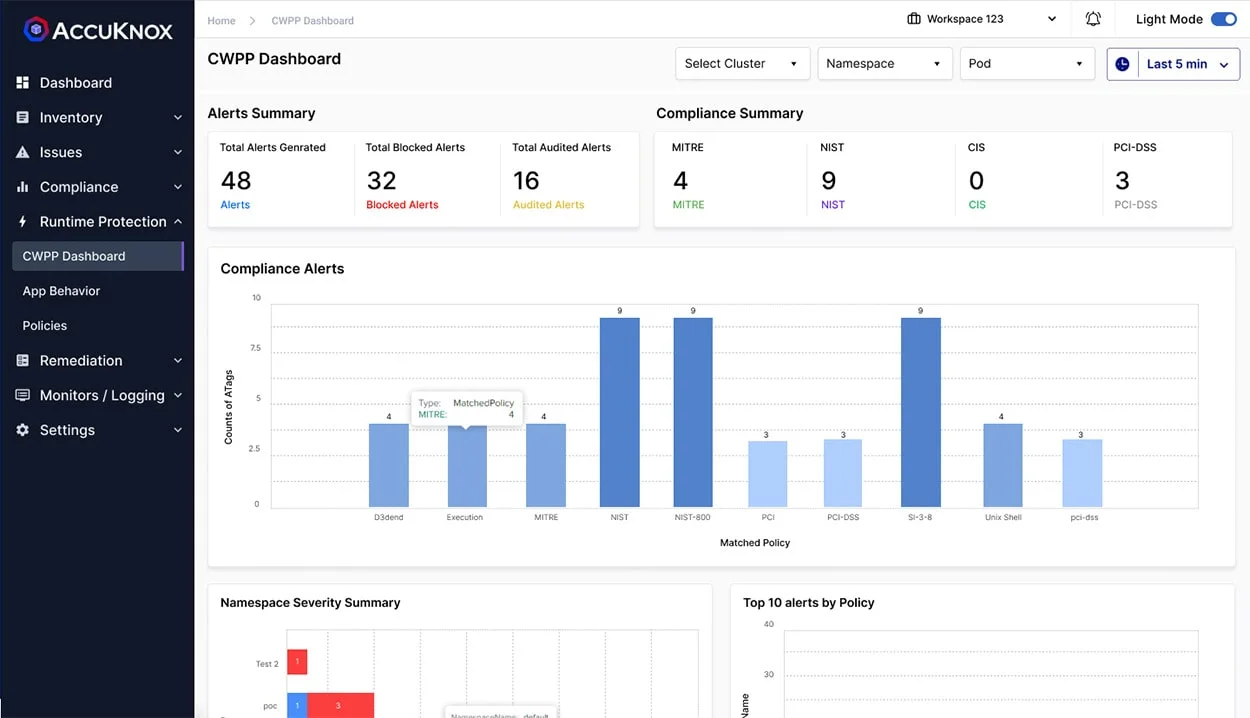Click the Remediation icon in sidebar
Screen dimensions: 1250x718
[22, 360]
